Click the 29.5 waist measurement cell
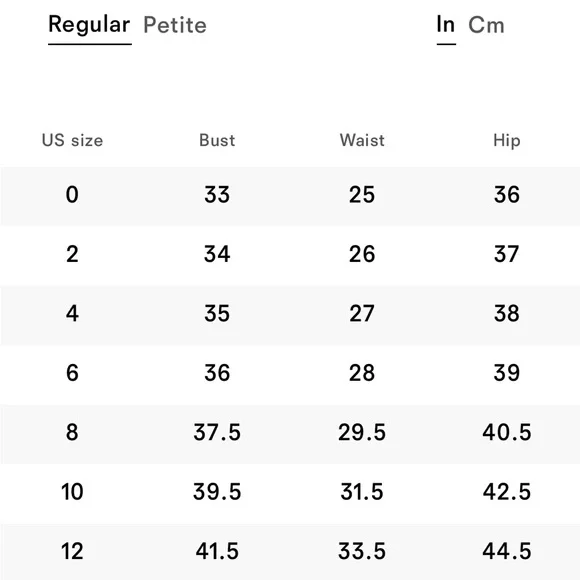Image resolution: width=580 pixels, height=580 pixels. [362, 432]
